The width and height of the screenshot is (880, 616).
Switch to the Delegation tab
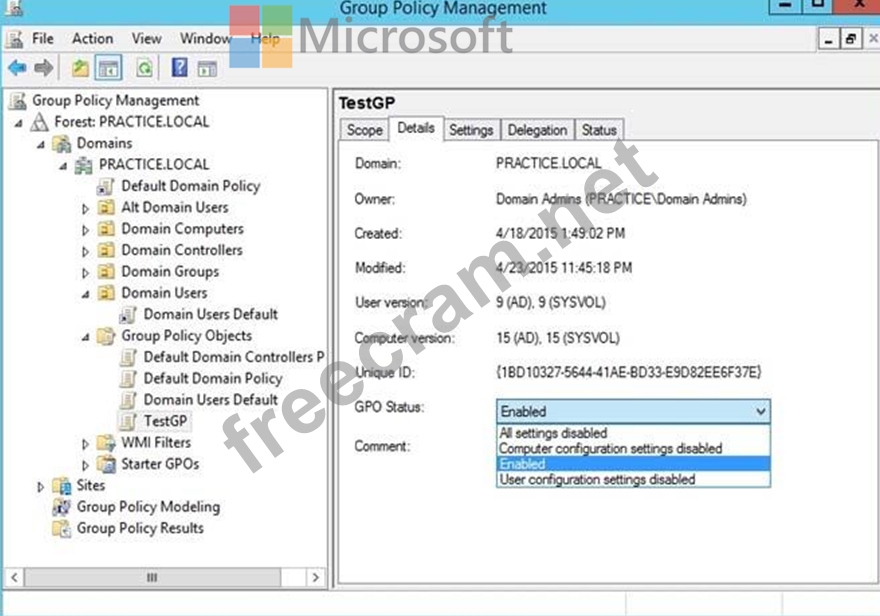pos(537,130)
